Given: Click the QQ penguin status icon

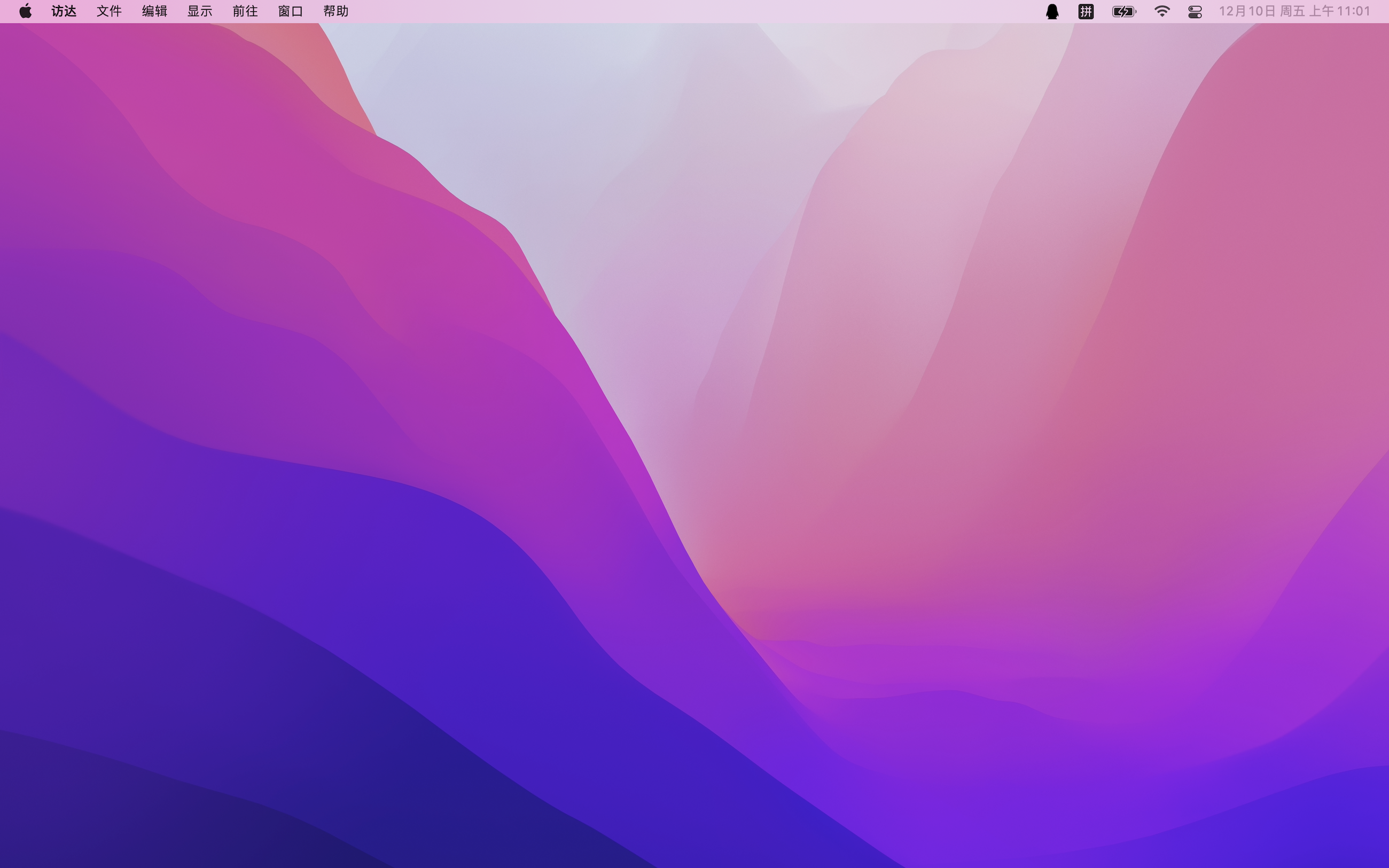Looking at the screenshot, I should coord(1051,11).
